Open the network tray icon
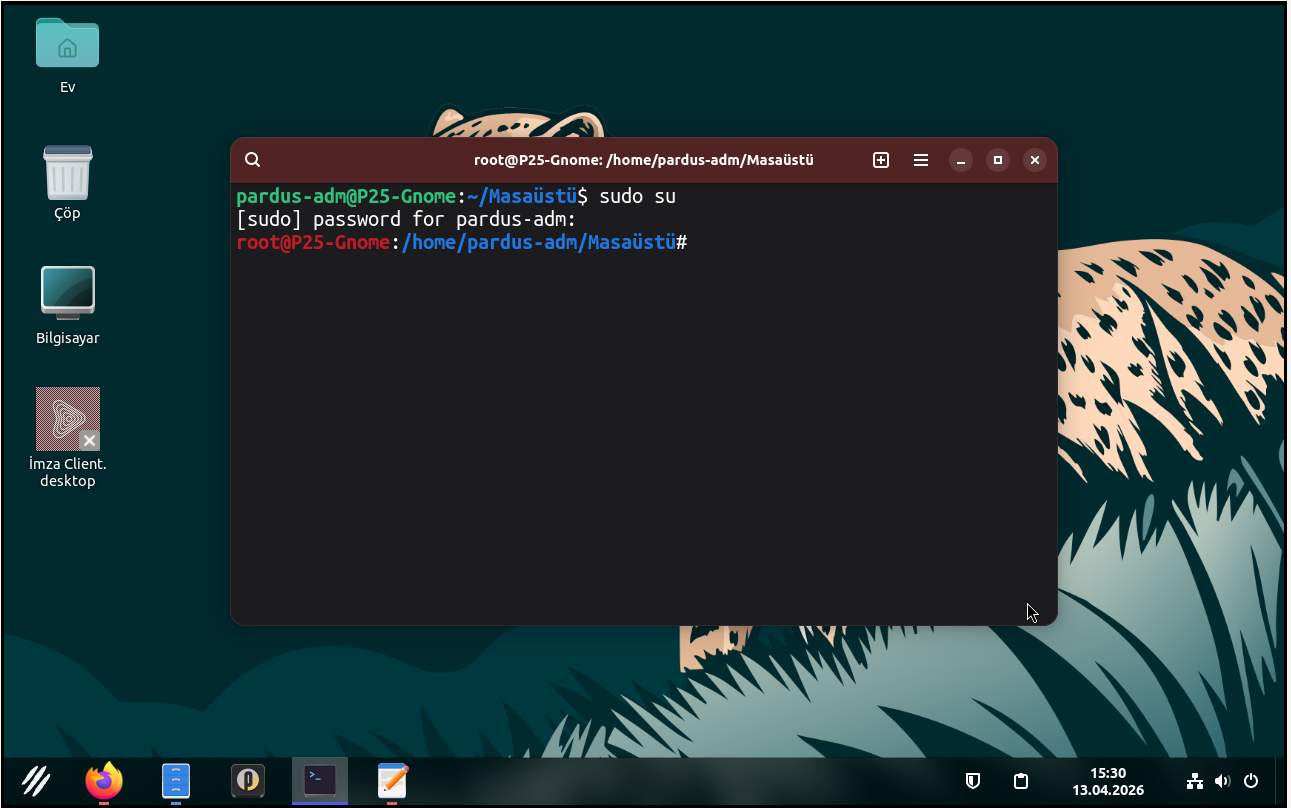Image resolution: width=1291 pixels, height=808 pixels. point(1194,781)
